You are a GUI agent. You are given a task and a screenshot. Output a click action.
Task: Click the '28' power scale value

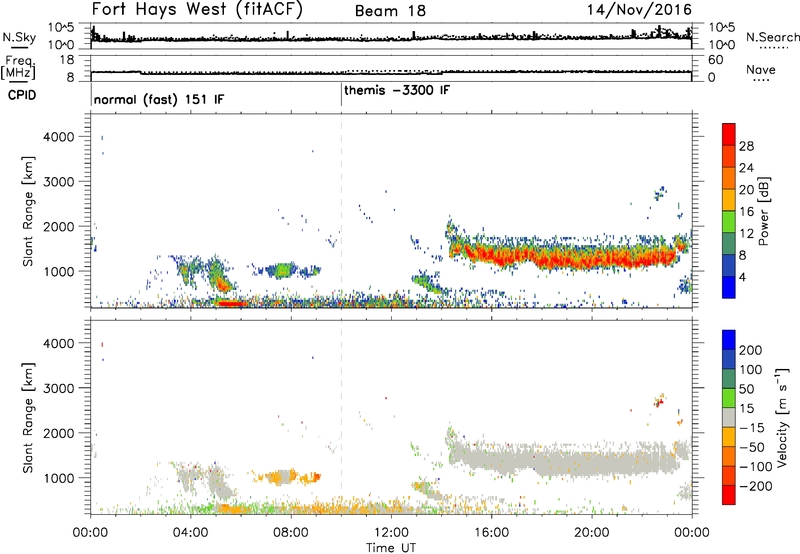(x=746, y=146)
